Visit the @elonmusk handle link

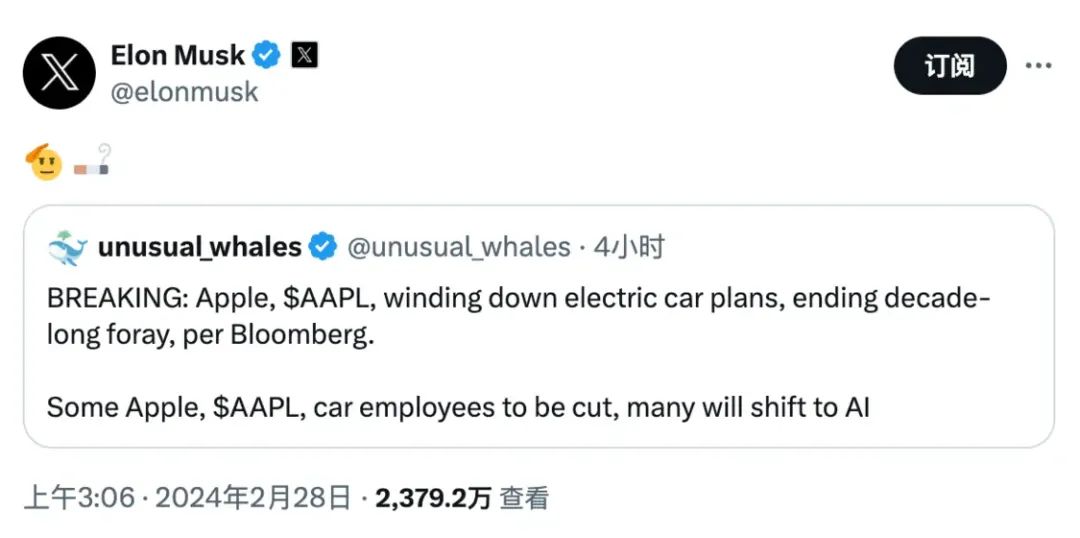pyautogui.click(x=184, y=92)
